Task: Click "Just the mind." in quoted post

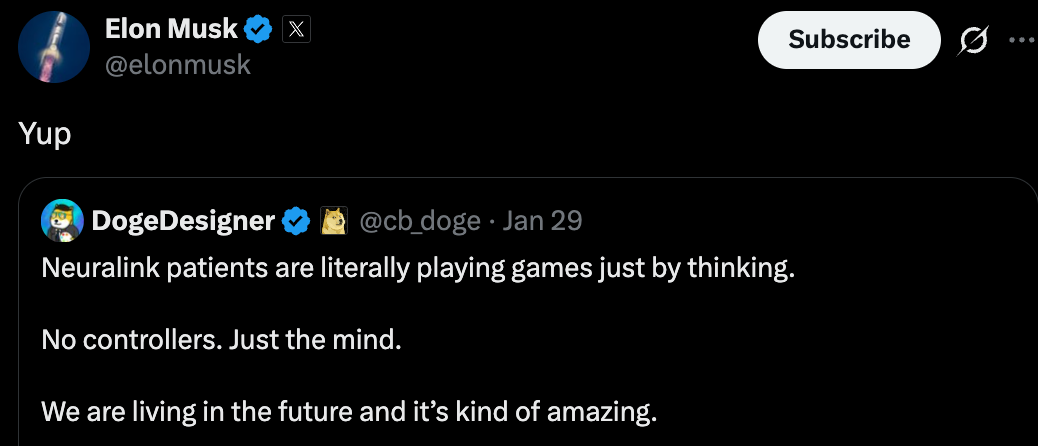Action: 315,340
